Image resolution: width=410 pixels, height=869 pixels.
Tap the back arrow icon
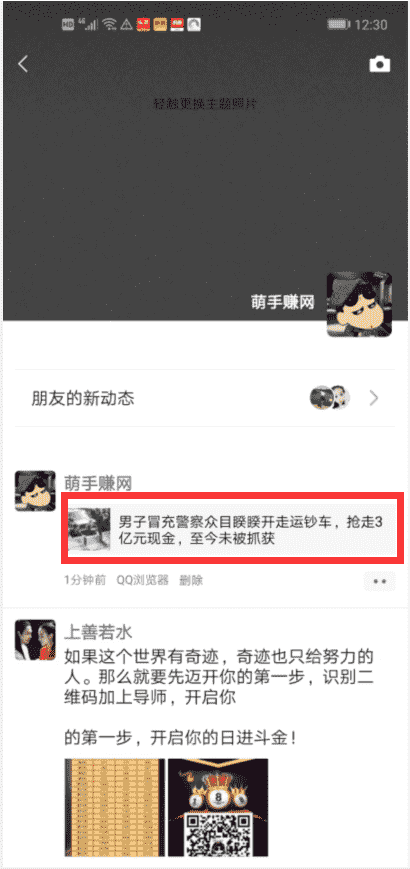pyautogui.click(x=23, y=64)
